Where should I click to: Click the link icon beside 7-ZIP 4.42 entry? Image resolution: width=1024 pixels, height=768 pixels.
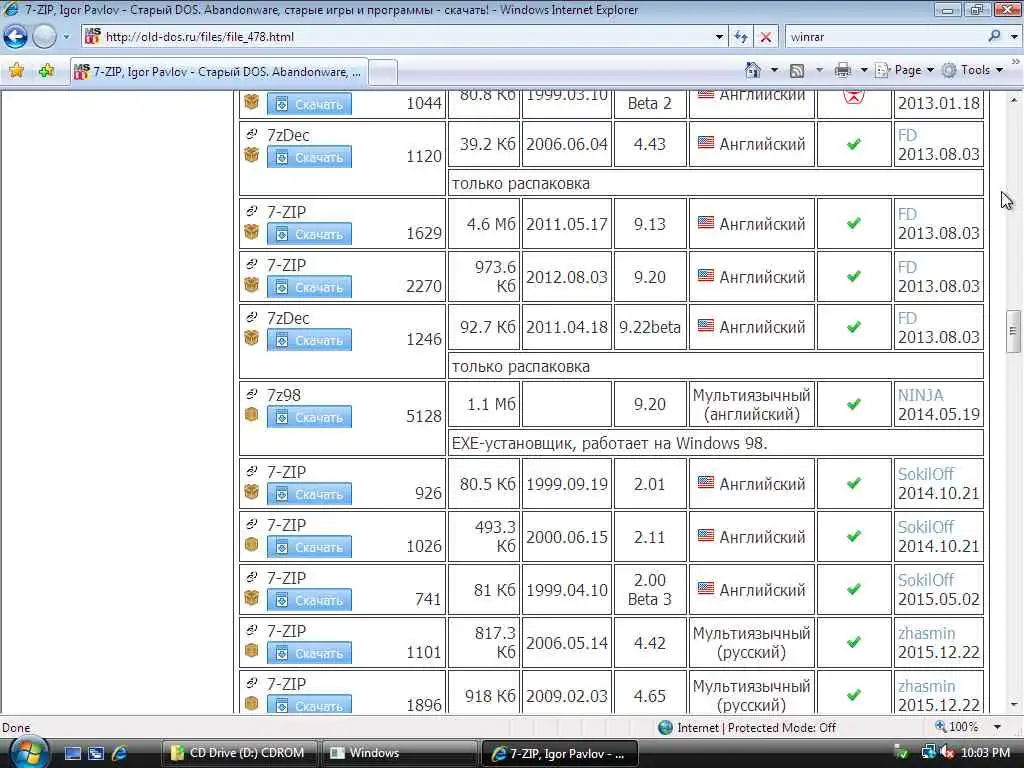251,630
